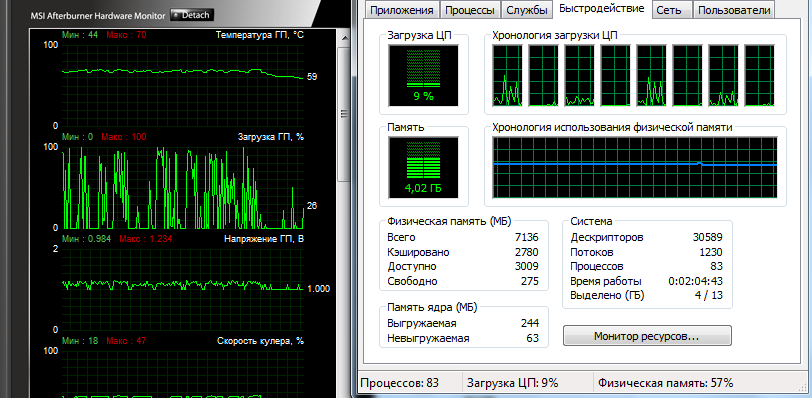Click the Afterburner monitor vertical scrollbar thumb
Image resolution: width=812 pixels, height=398 pixels.
[x=343, y=114]
